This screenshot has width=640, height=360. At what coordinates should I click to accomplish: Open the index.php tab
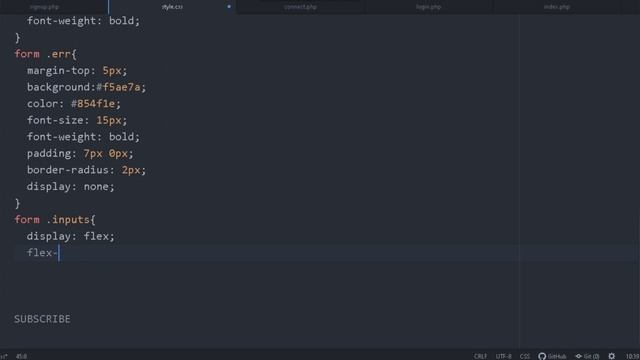click(x=557, y=7)
